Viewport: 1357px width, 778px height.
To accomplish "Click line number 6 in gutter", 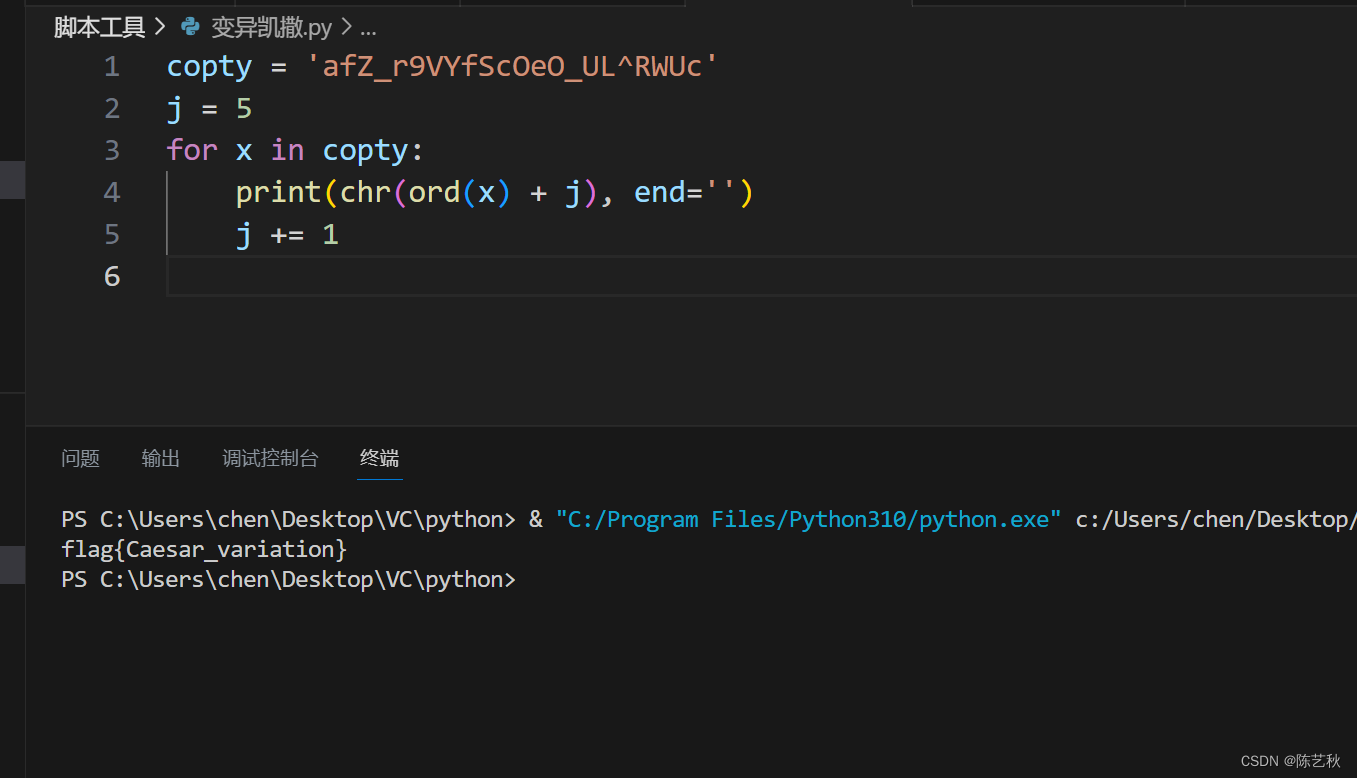I will click(x=112, y=277).
